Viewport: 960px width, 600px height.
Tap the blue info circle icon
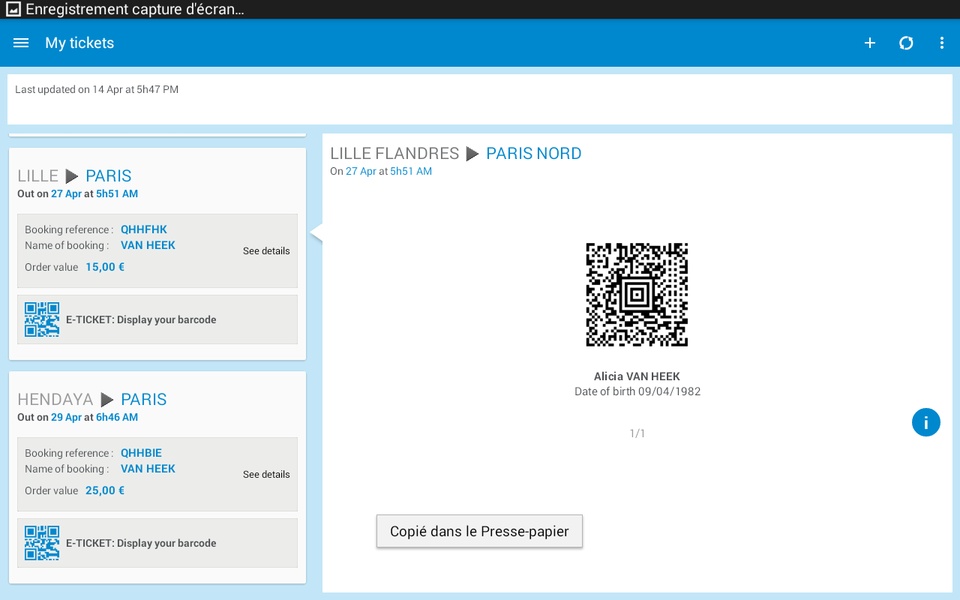coord(926,422)
